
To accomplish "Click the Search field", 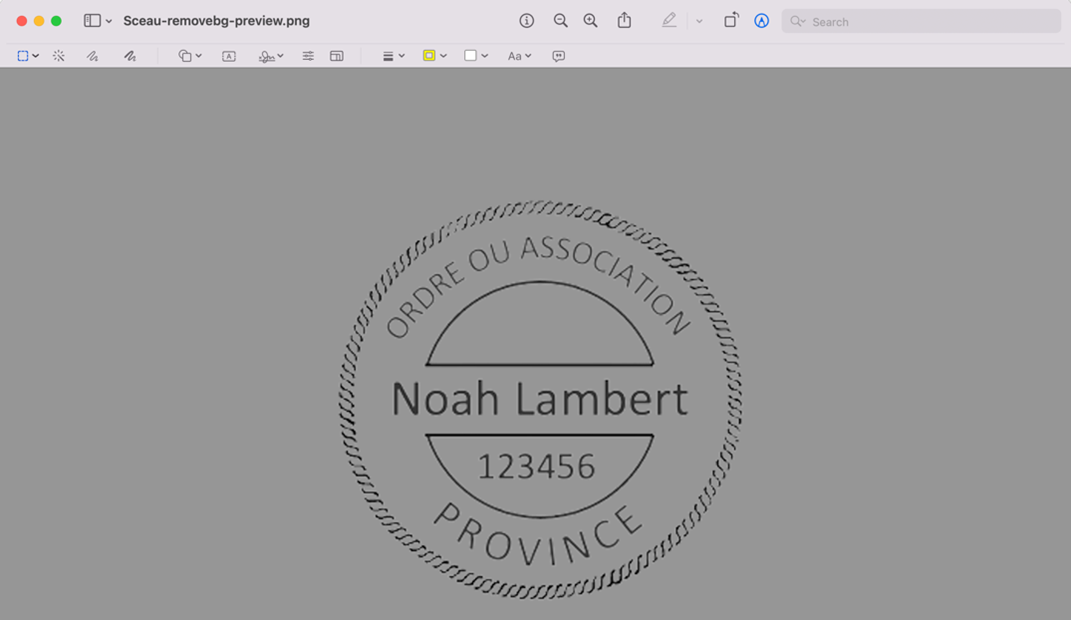I will 921,21.
